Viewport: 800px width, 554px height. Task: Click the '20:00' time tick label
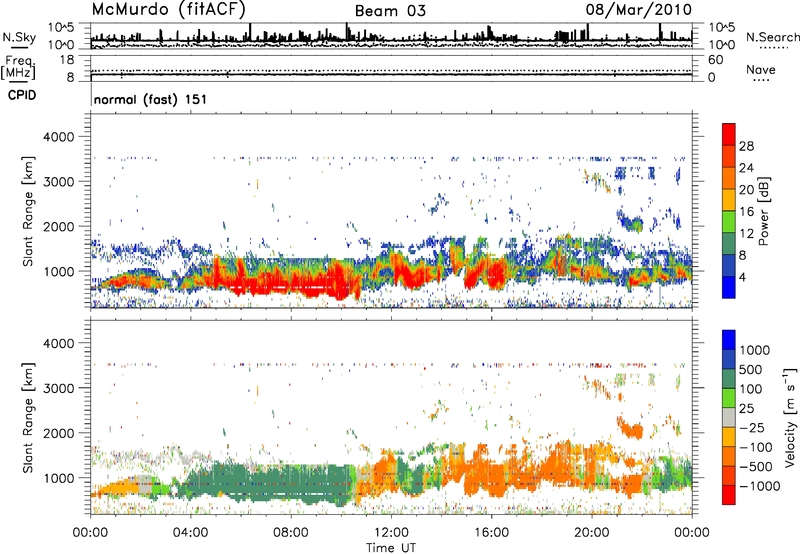point(591,533)
